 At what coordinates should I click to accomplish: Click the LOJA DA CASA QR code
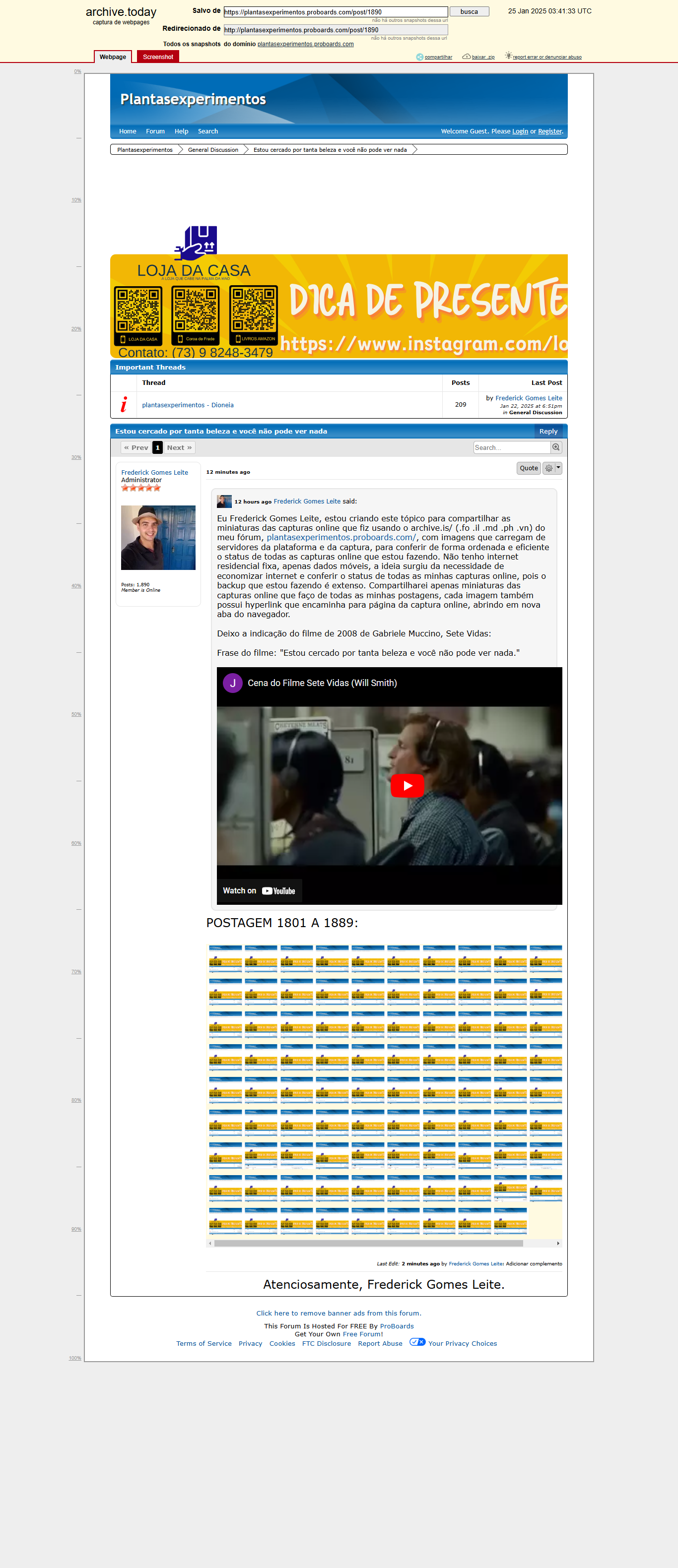point(138,315)
